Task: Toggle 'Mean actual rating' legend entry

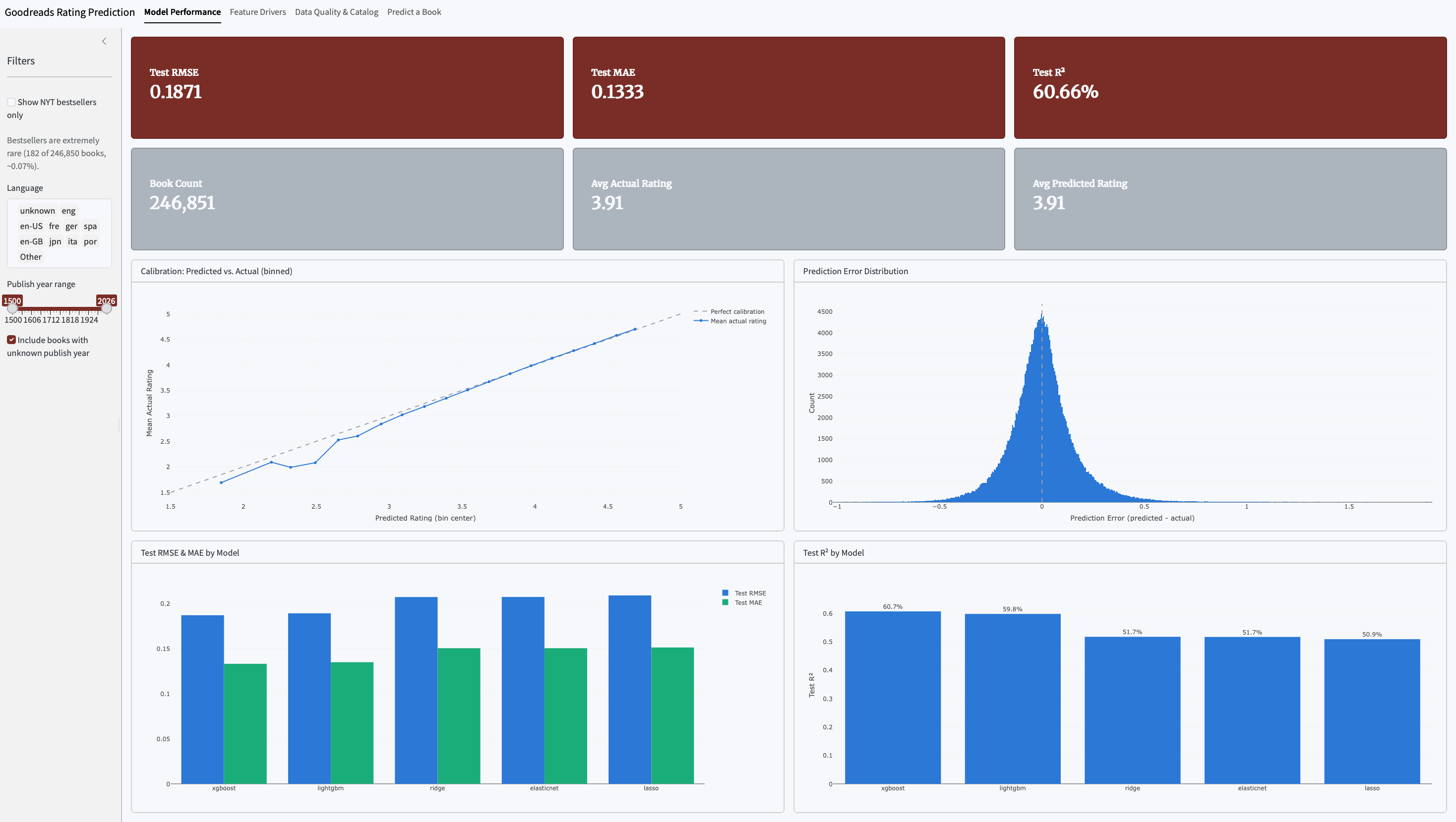Action: [x=730, y=321]
